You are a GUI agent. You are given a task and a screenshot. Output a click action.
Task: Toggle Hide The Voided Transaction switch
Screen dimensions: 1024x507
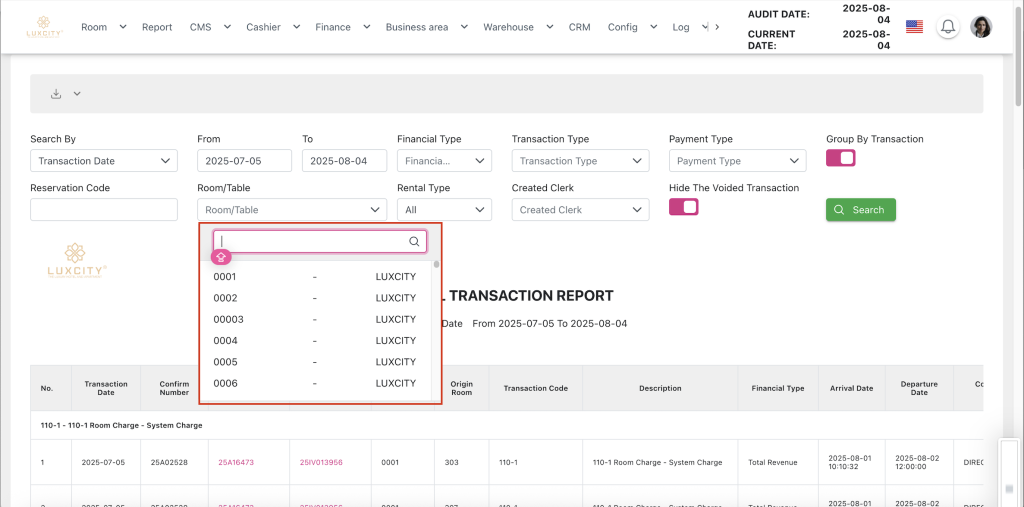[683, 207]
